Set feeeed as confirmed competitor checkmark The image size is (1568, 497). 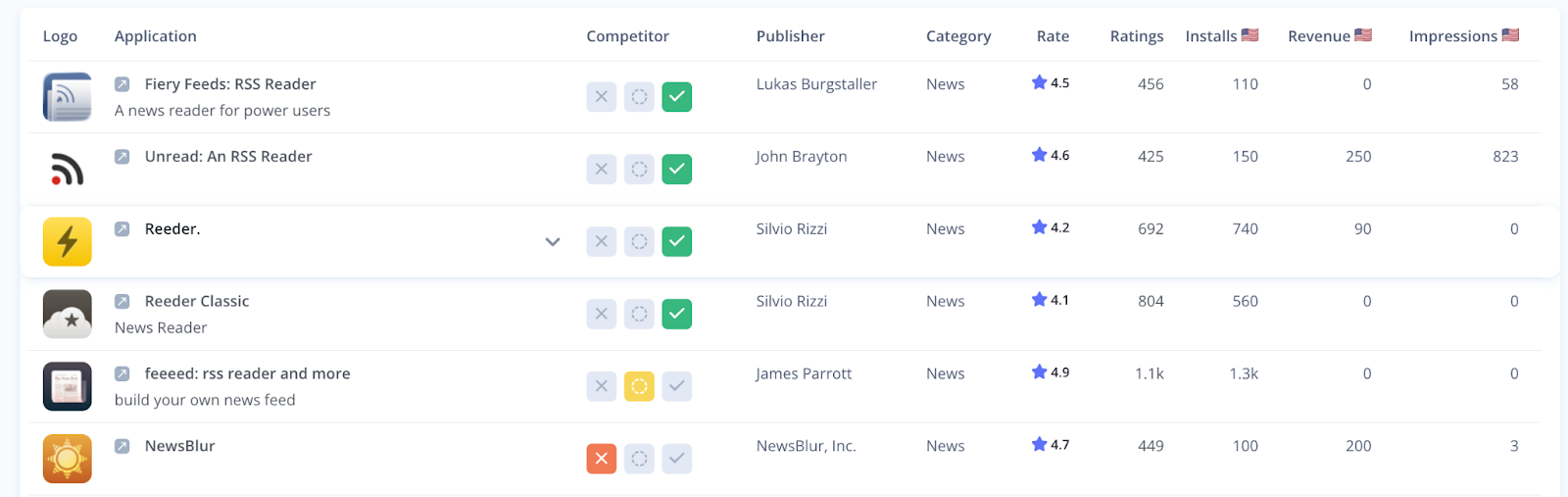pyautogui.click(x=676, y=386)
